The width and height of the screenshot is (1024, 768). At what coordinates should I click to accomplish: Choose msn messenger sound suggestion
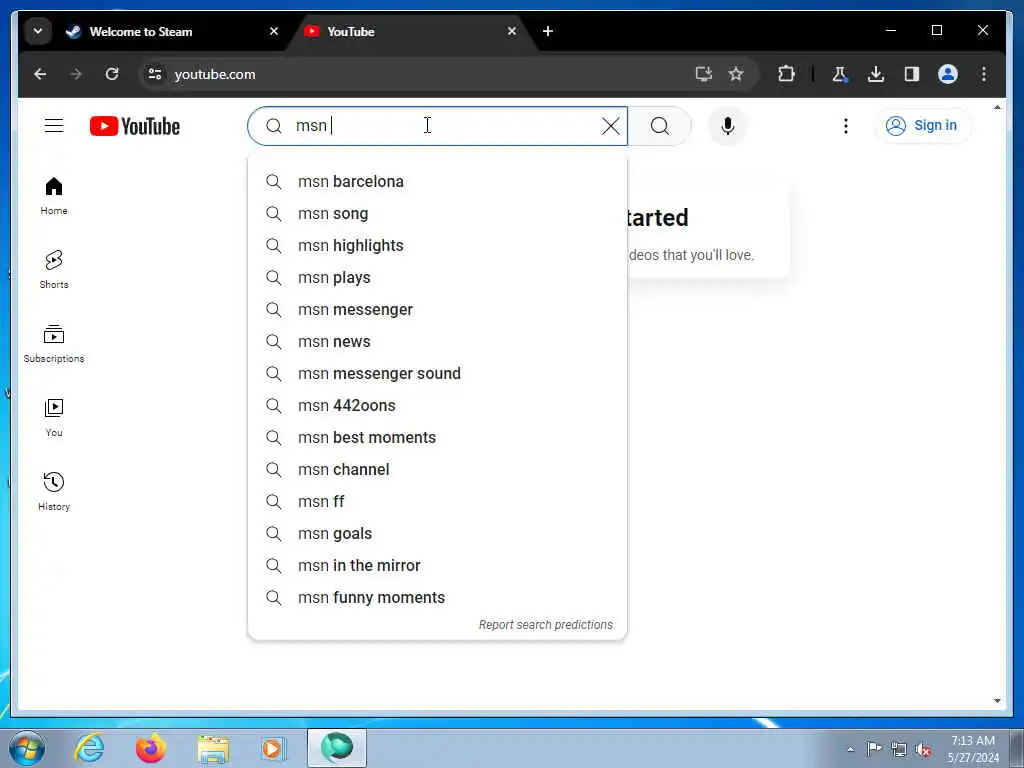coord(438,374)
